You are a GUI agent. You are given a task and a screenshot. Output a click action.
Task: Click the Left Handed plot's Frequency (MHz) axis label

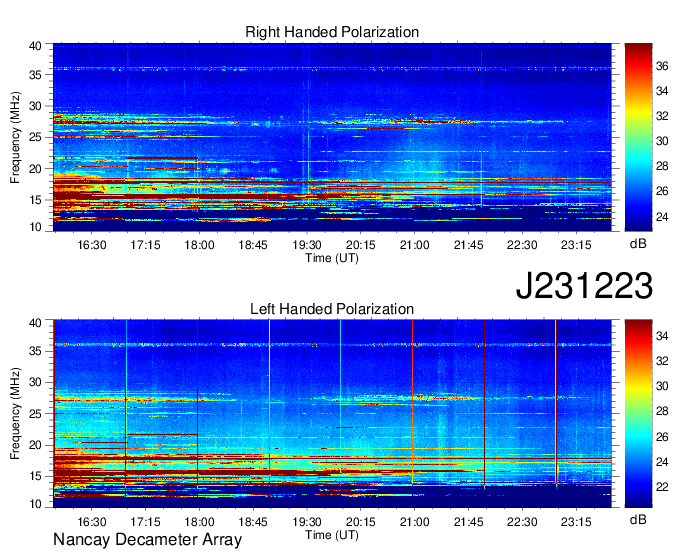pyautogui.click(x=15, y=414)
